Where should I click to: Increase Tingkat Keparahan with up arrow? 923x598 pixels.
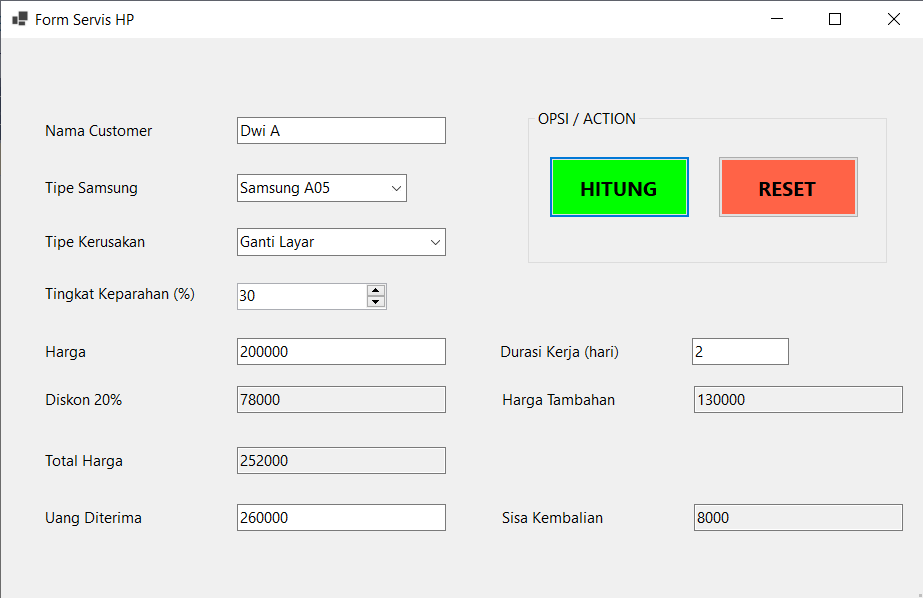[x=376, y=290]
